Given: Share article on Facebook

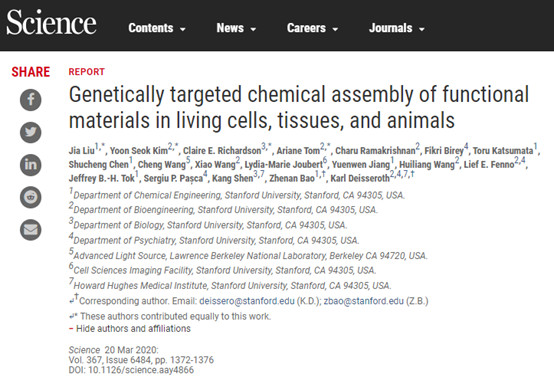Looking at the screenshot, I should click(30, 100).
